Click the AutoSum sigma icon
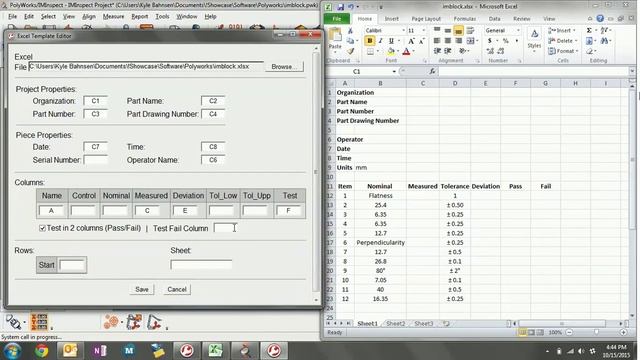Image resolution: width=640 pixels, height=360 pixels. (589, 31)
